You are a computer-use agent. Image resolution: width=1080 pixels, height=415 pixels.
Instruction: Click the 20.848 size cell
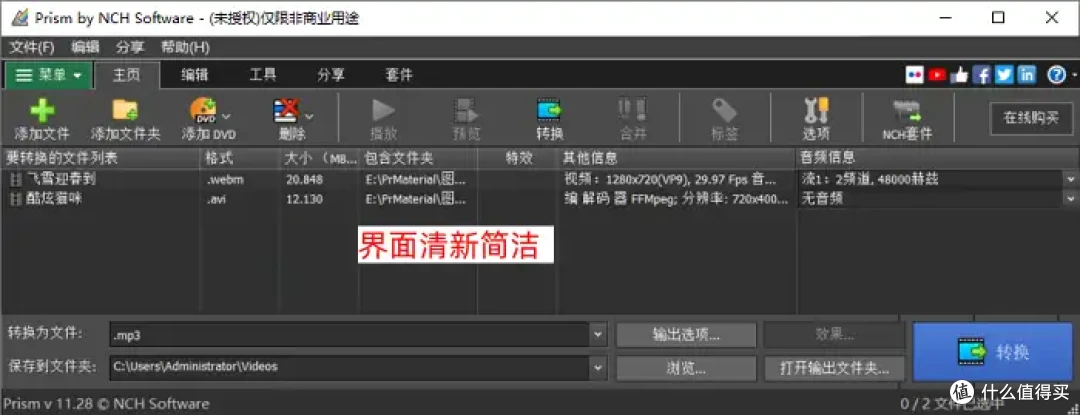pos(304,180)
